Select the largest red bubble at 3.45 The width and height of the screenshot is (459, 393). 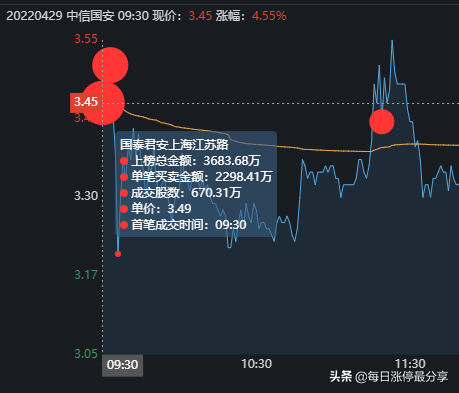[x=103, y=103]
